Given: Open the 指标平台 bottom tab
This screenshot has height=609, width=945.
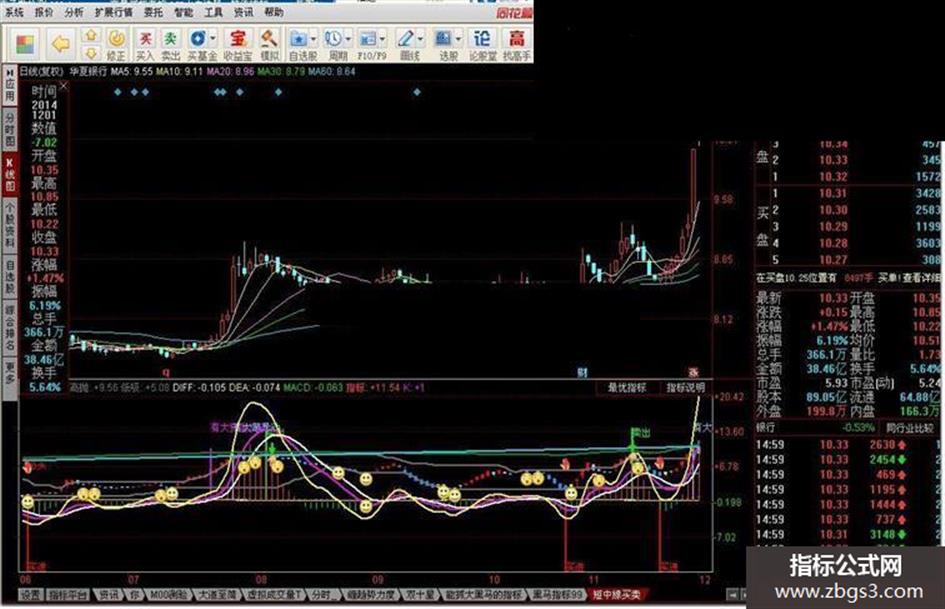Looking at the screenshot, I should (x=69, y=596).
